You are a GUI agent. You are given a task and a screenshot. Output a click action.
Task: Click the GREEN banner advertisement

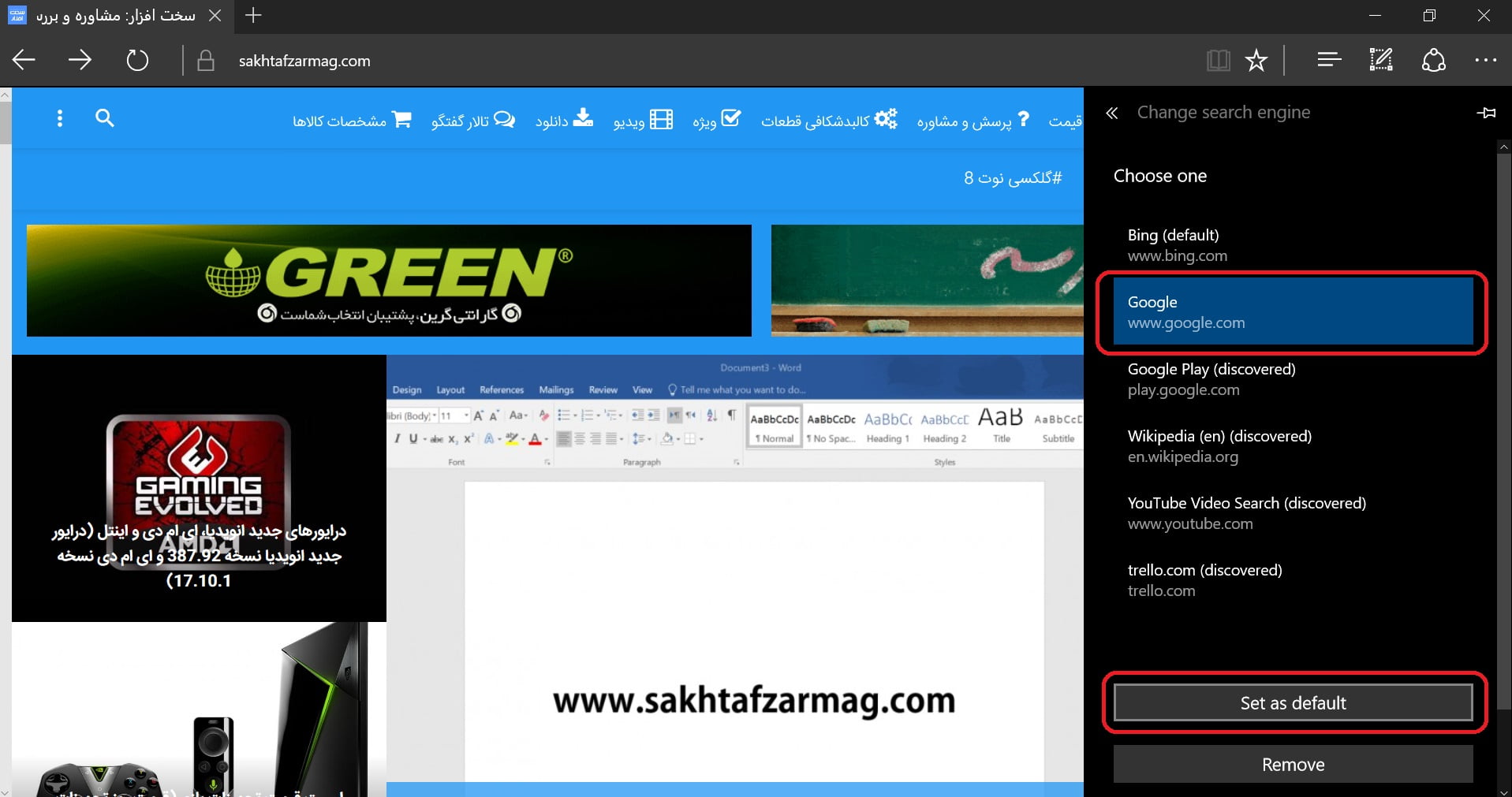(389, 281)
